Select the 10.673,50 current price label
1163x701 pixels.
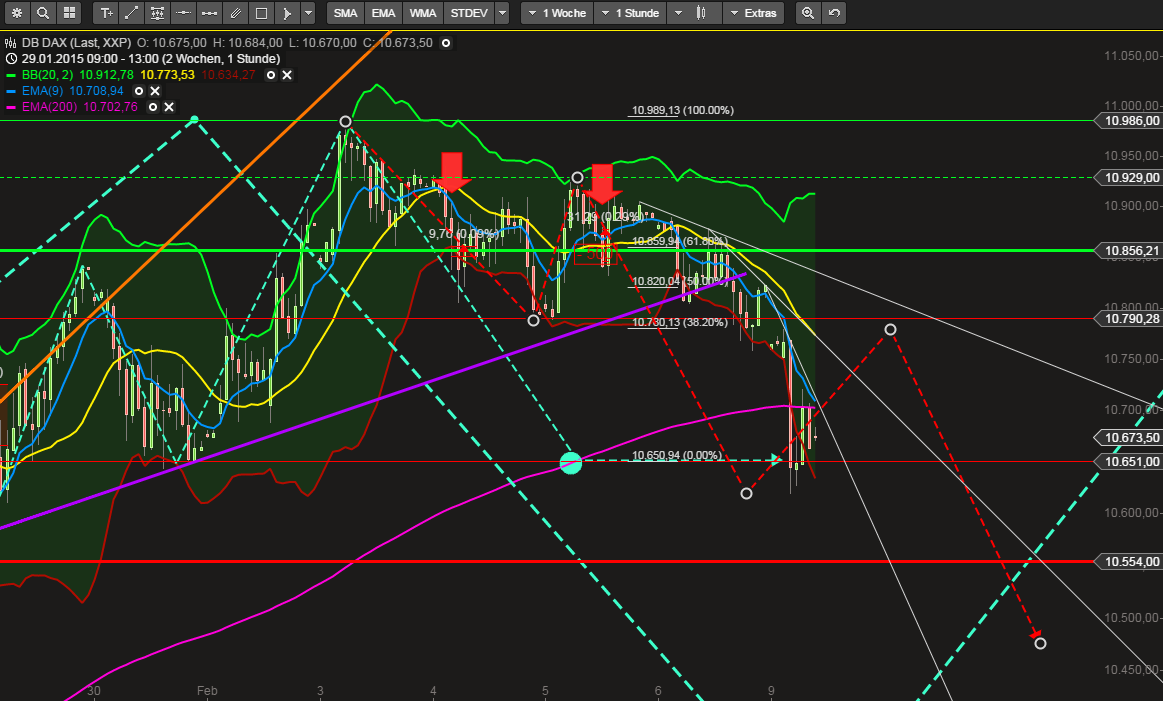pyautogui.click(x=1130, y=438)
